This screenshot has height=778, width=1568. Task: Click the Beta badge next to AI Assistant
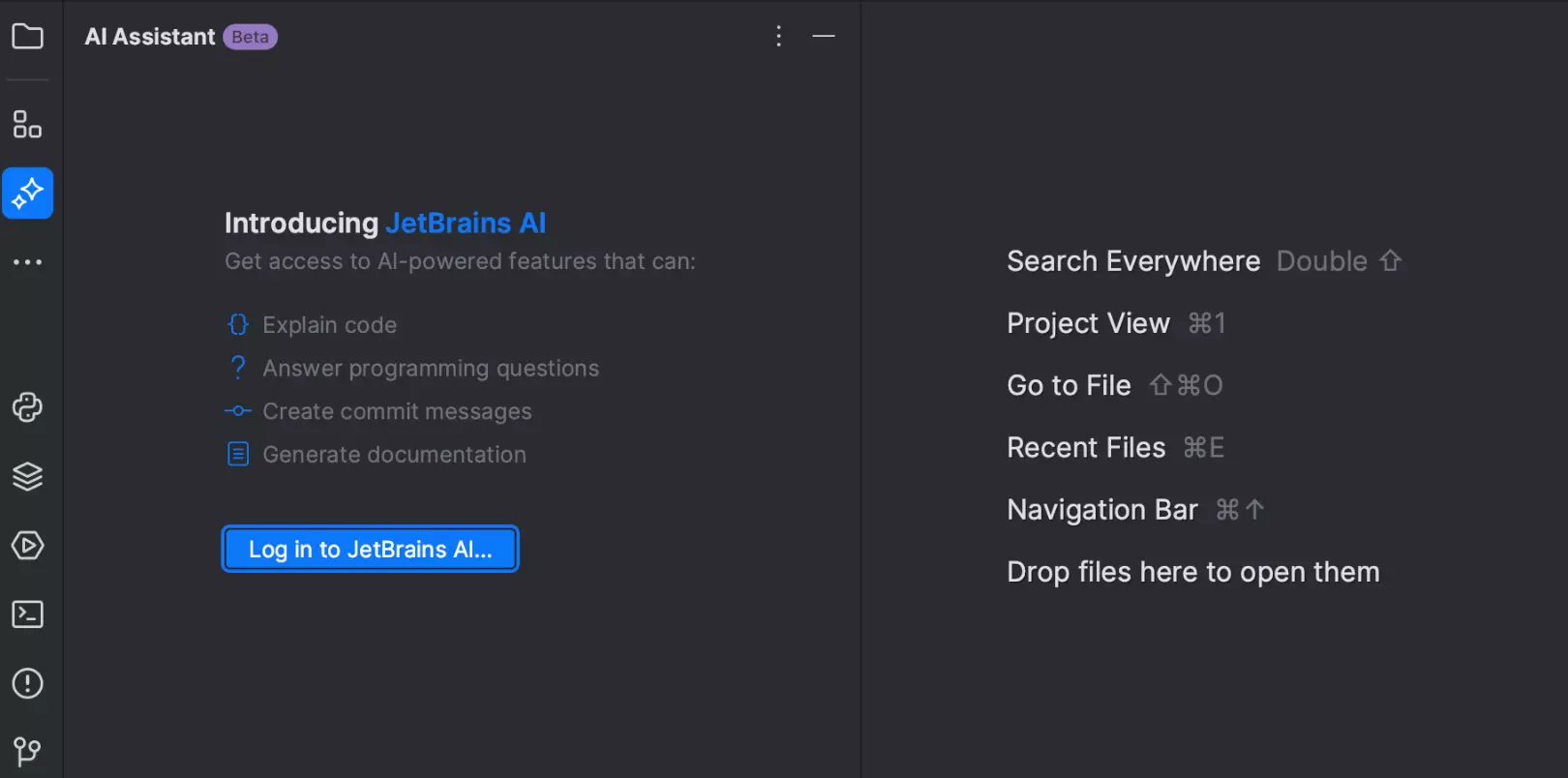[x=250, y=37]
